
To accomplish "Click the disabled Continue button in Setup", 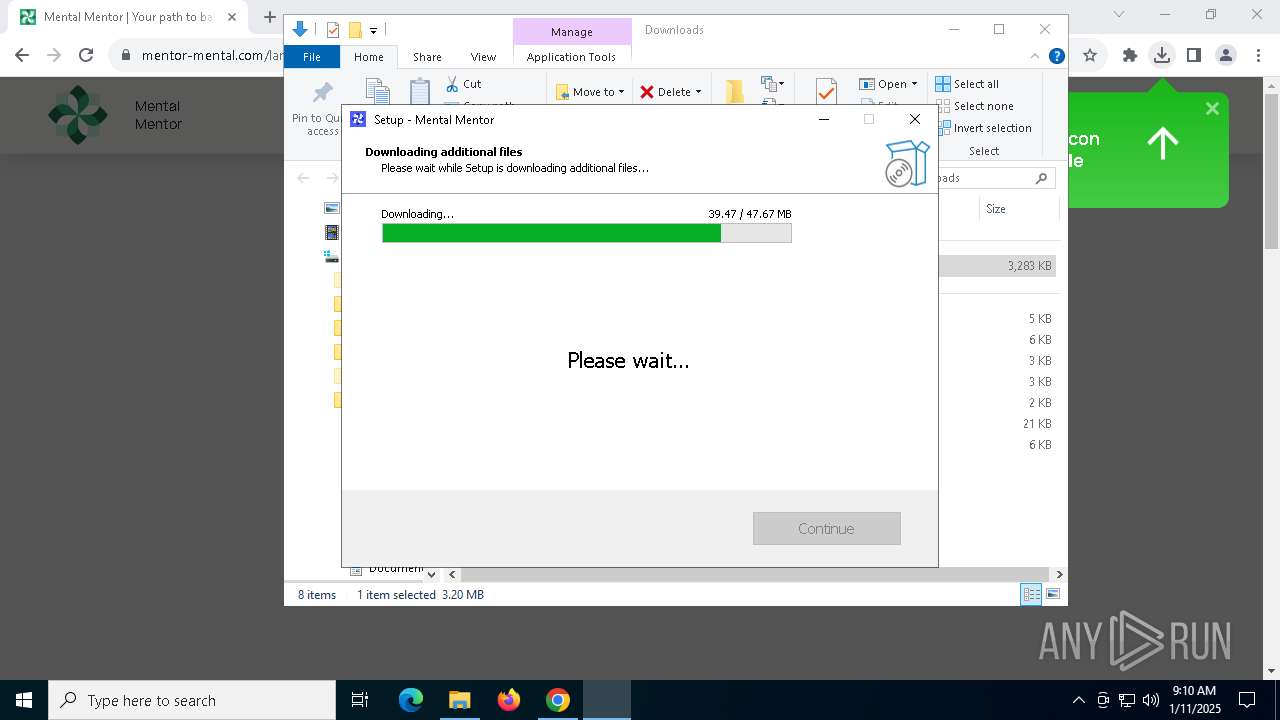I will (x=826, y=528).
